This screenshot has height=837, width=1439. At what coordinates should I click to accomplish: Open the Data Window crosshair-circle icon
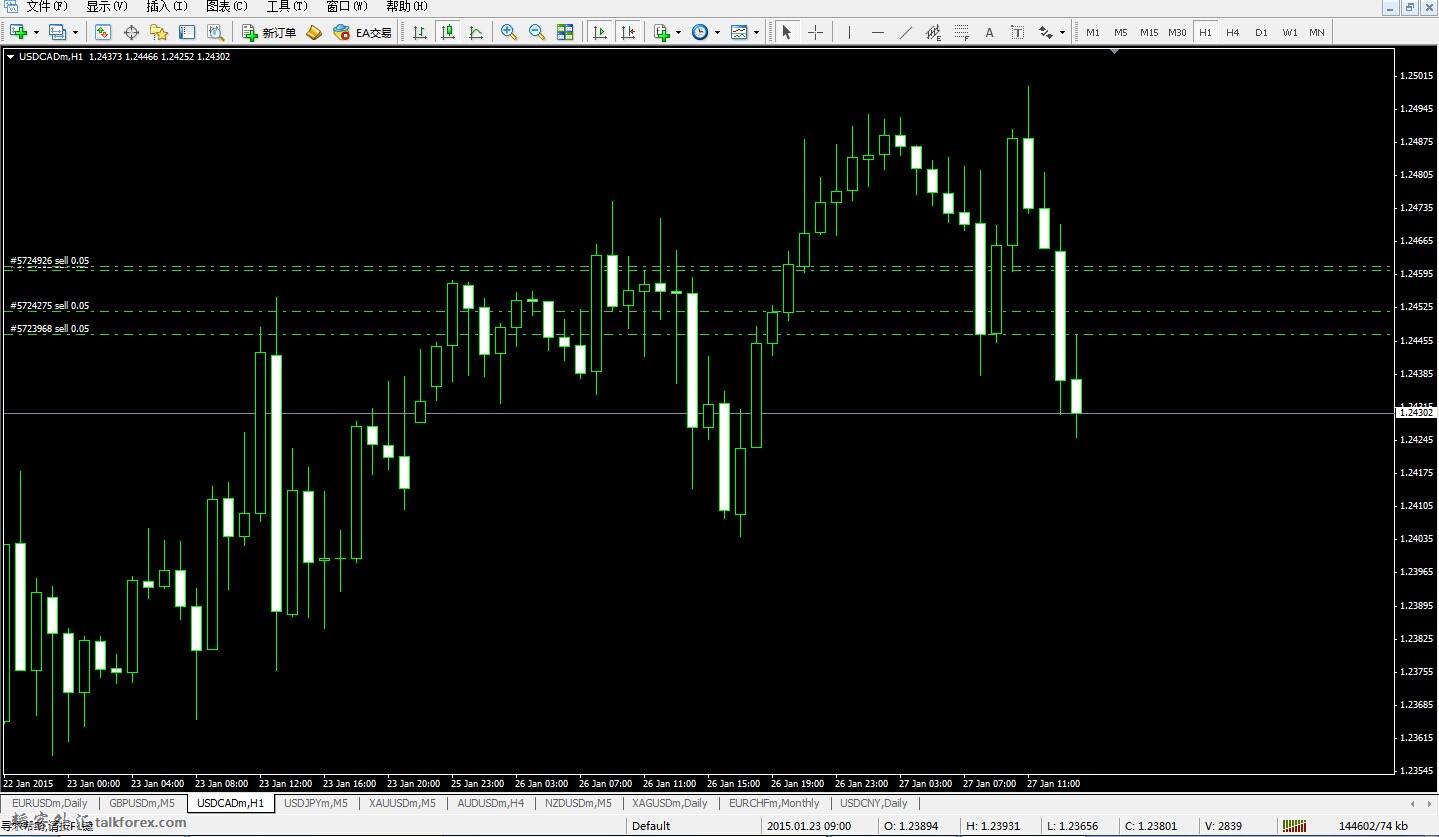tap(131, 32)
